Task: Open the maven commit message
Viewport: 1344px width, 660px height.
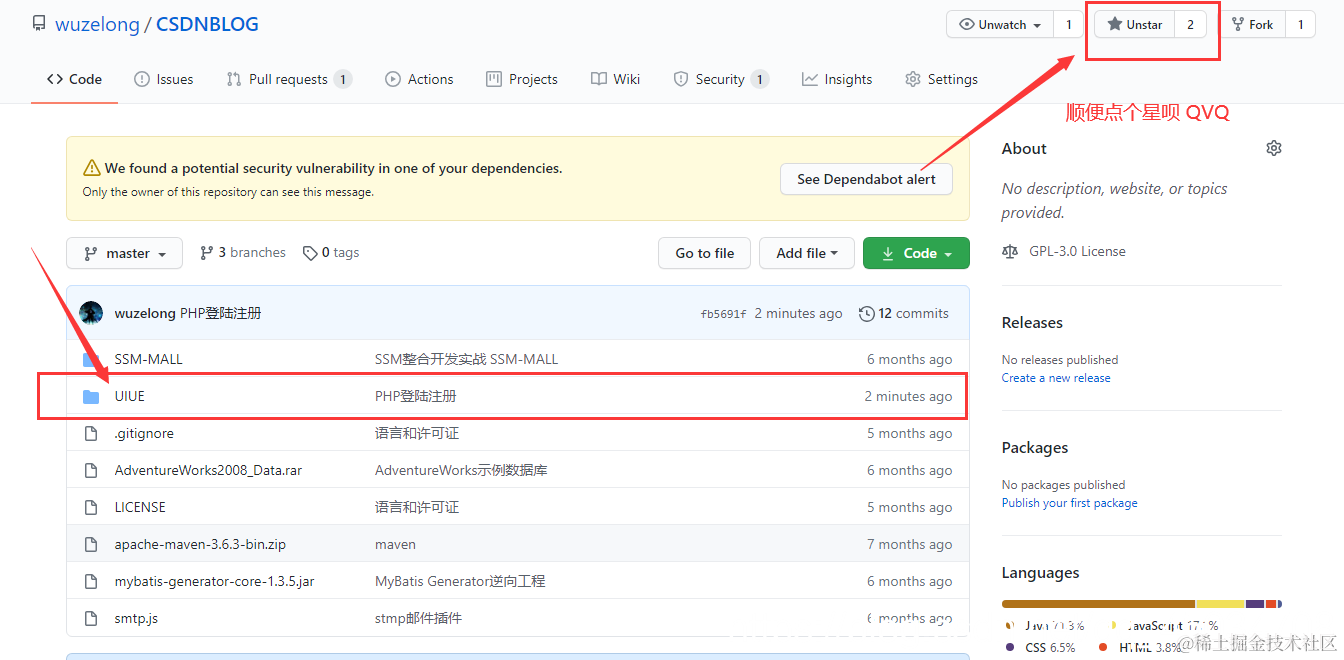Action: pyautogui.click(x=395, y=544)
